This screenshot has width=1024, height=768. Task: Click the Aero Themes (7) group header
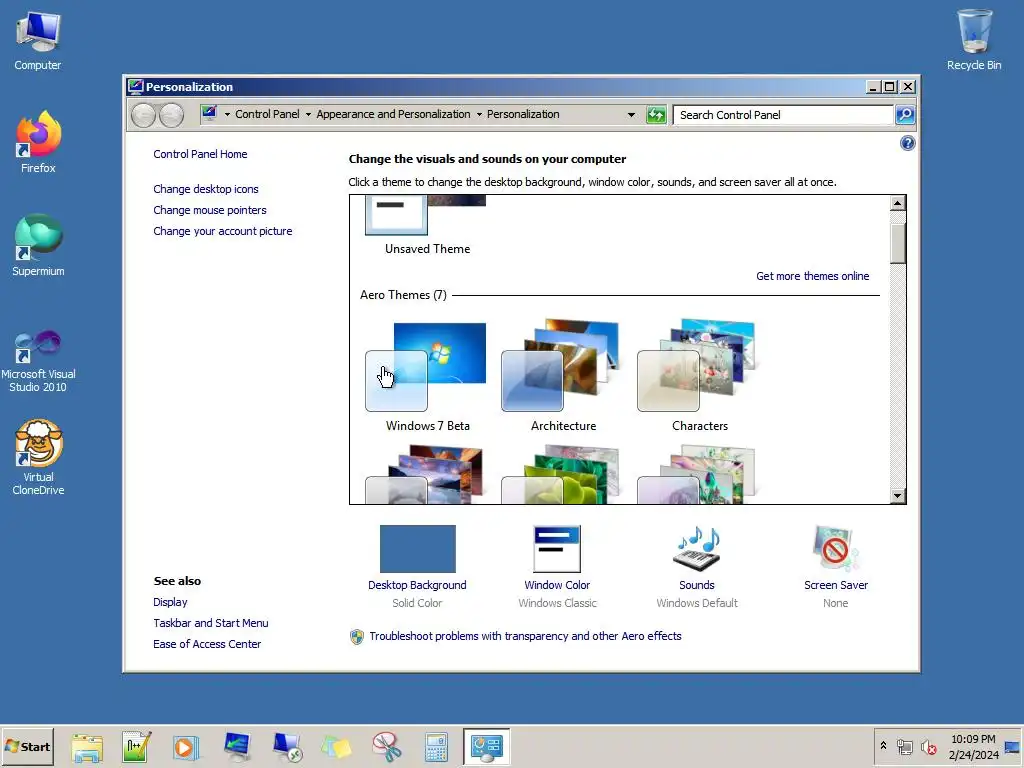pos(403,295)
